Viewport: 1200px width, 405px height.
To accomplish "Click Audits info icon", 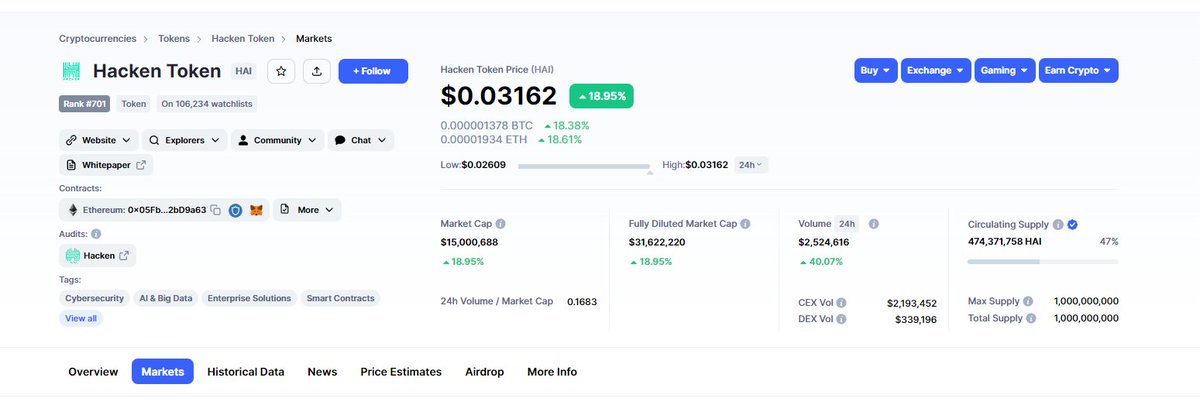I will coord(96,233).
